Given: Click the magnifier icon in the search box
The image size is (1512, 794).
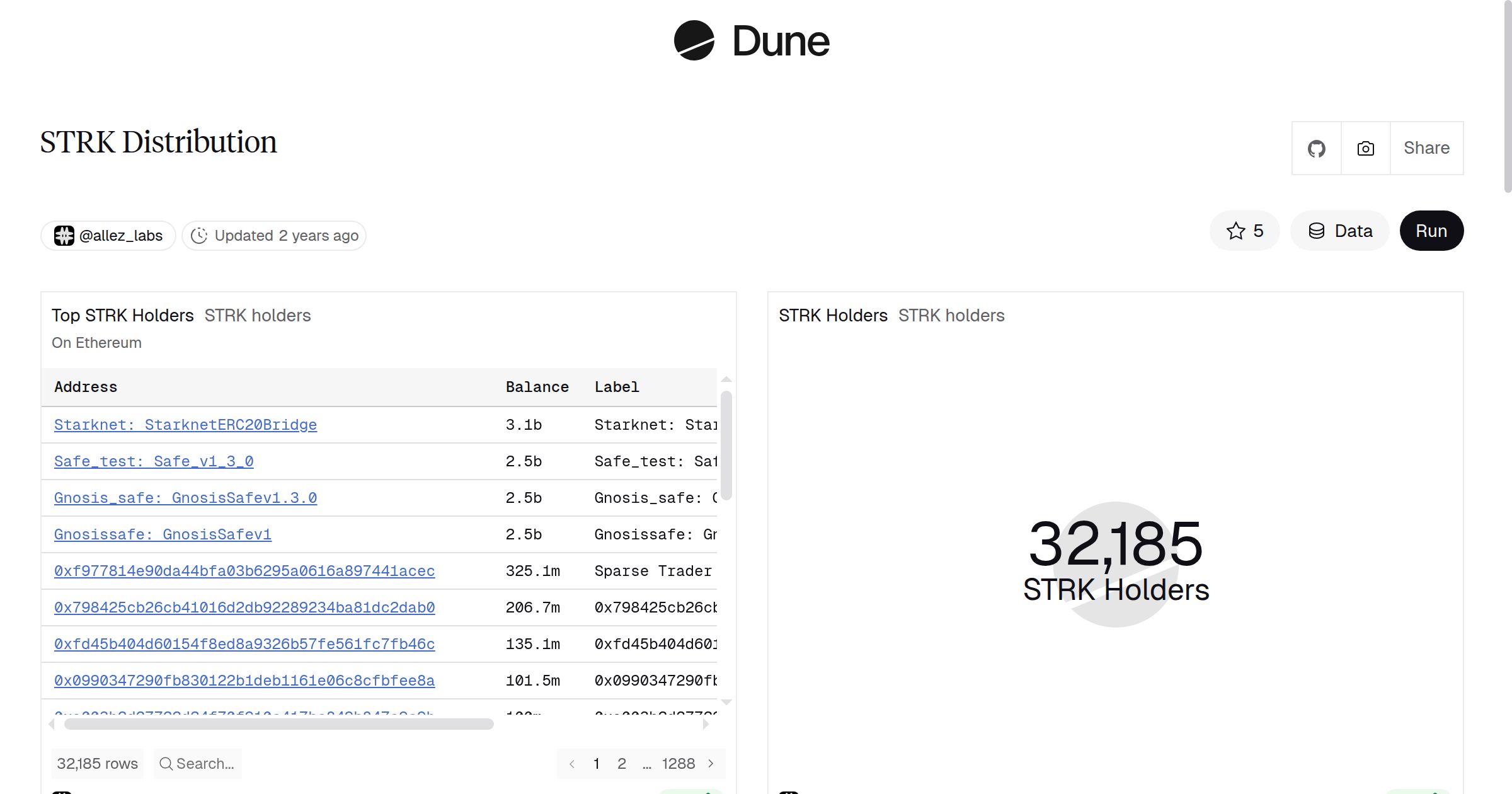Looking at the screenshot, I should click(166, 763).
